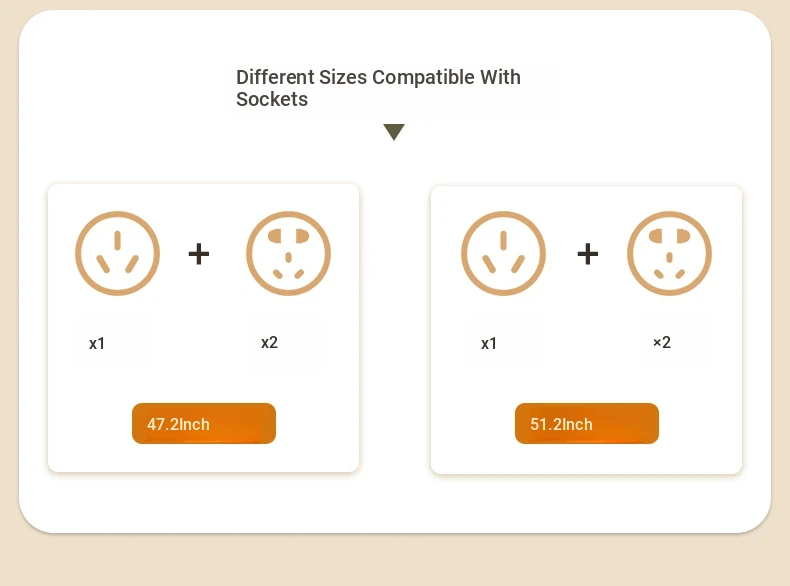This screenshot has width=790, height=586.
Task: Click the five-hole socket icon in left card
Action: tap(288, 253)
